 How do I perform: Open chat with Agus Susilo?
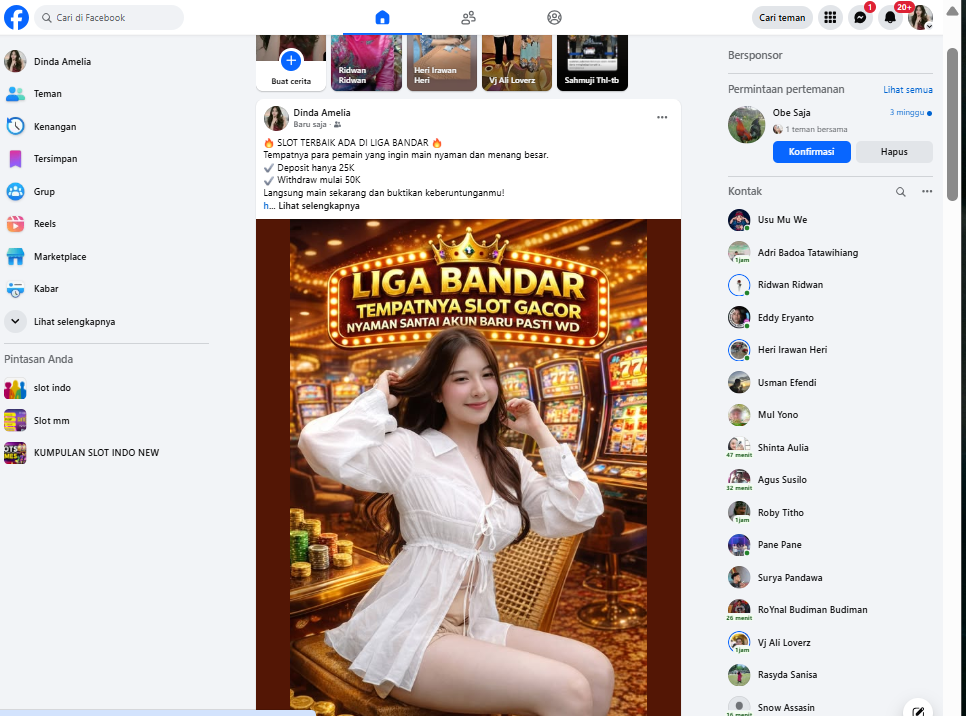coord(830,479)
